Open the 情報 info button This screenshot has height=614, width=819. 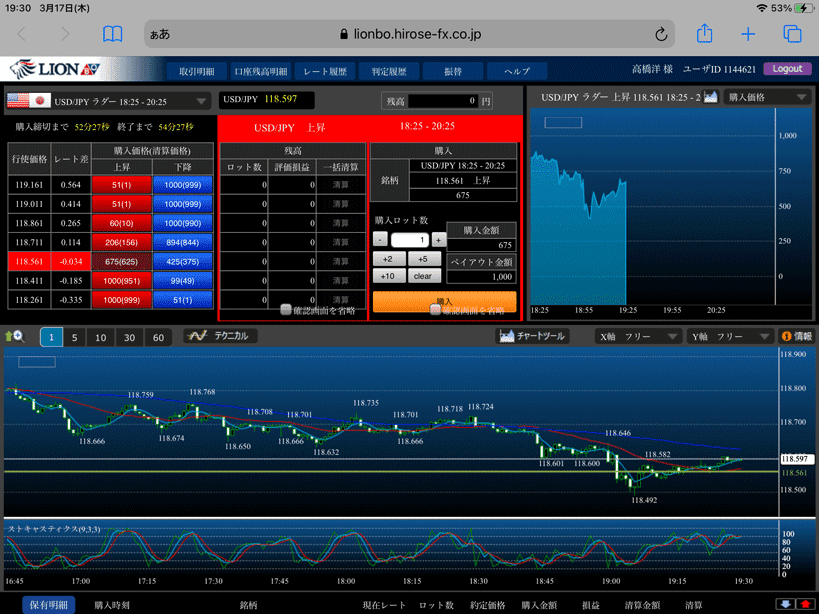(x=796, y=337)
